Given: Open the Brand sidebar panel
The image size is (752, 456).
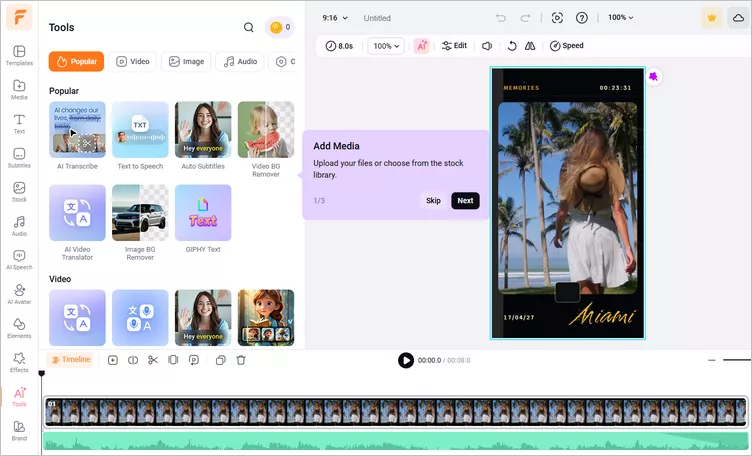Looking at the screenshot, I should click(19, 431).
